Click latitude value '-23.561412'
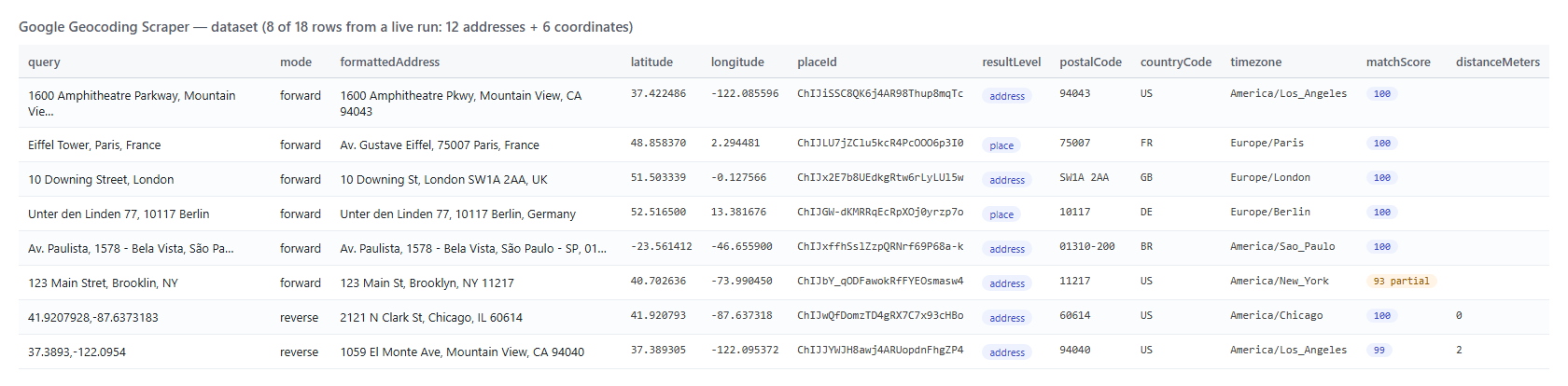The image size is (1568, 386). coord(662,246)
